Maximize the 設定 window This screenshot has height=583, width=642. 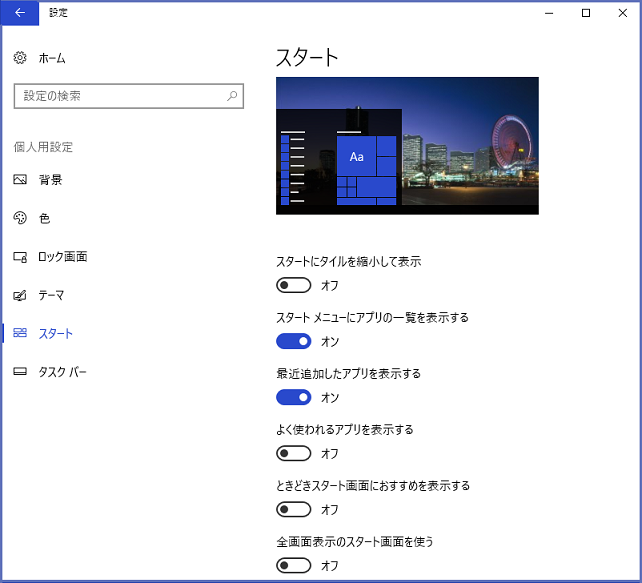[586, 13]
